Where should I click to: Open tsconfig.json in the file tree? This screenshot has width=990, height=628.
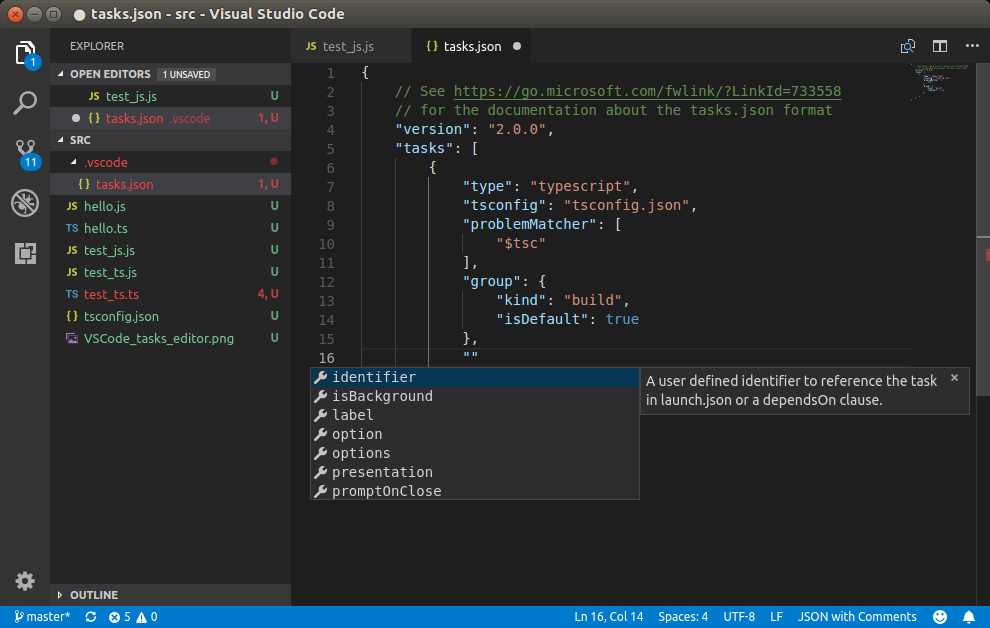click(170, 317)
